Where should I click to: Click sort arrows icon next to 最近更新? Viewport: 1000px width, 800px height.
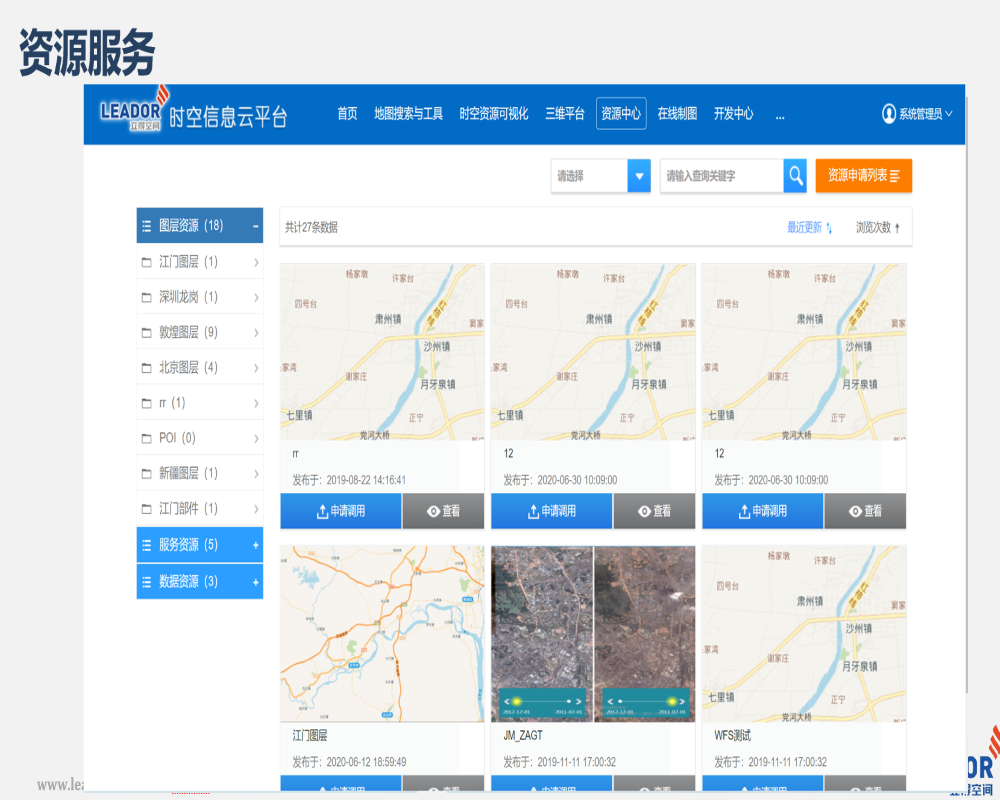pyautogui.click(x=829, y=228)
